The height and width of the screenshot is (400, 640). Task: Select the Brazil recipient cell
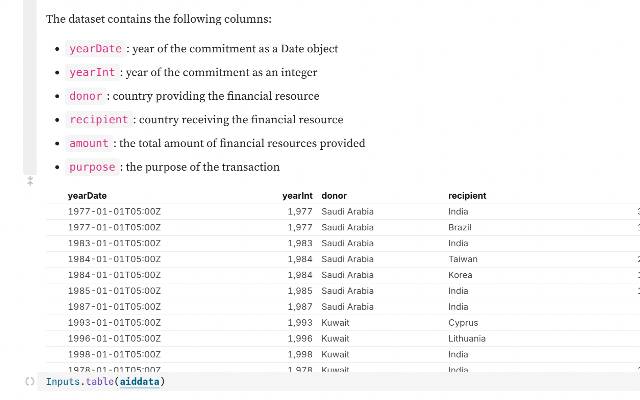pyautogui.click(x=459, y=227)
